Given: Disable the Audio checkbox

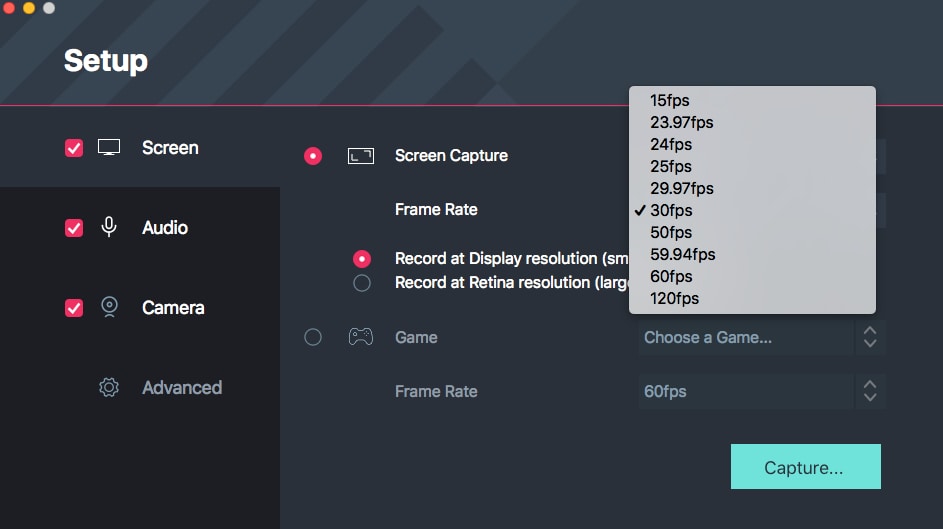Looking at the screenshot, I should pyautogui.click(x=74, y=228).
